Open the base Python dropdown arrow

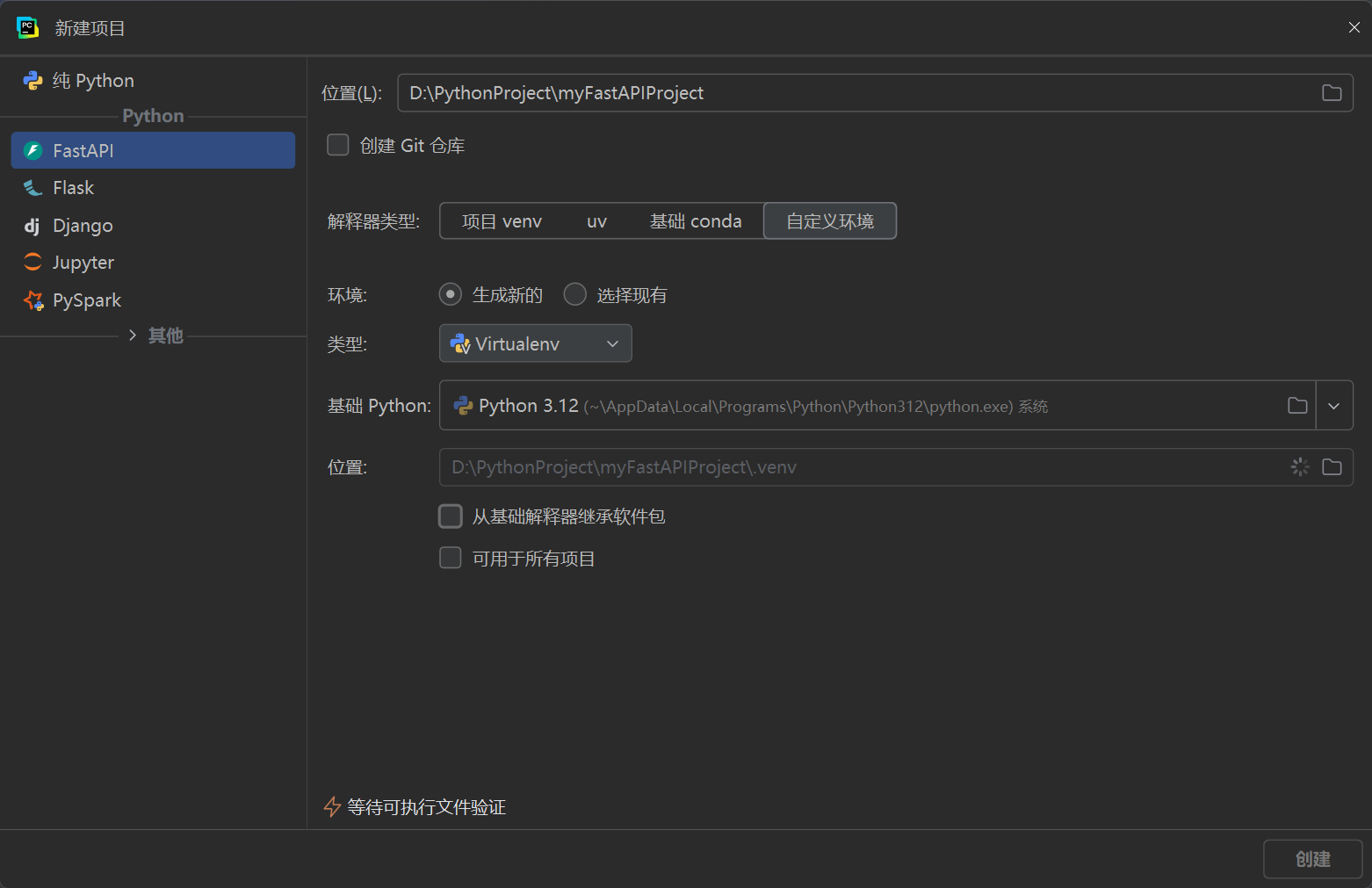coord(1334,406)
